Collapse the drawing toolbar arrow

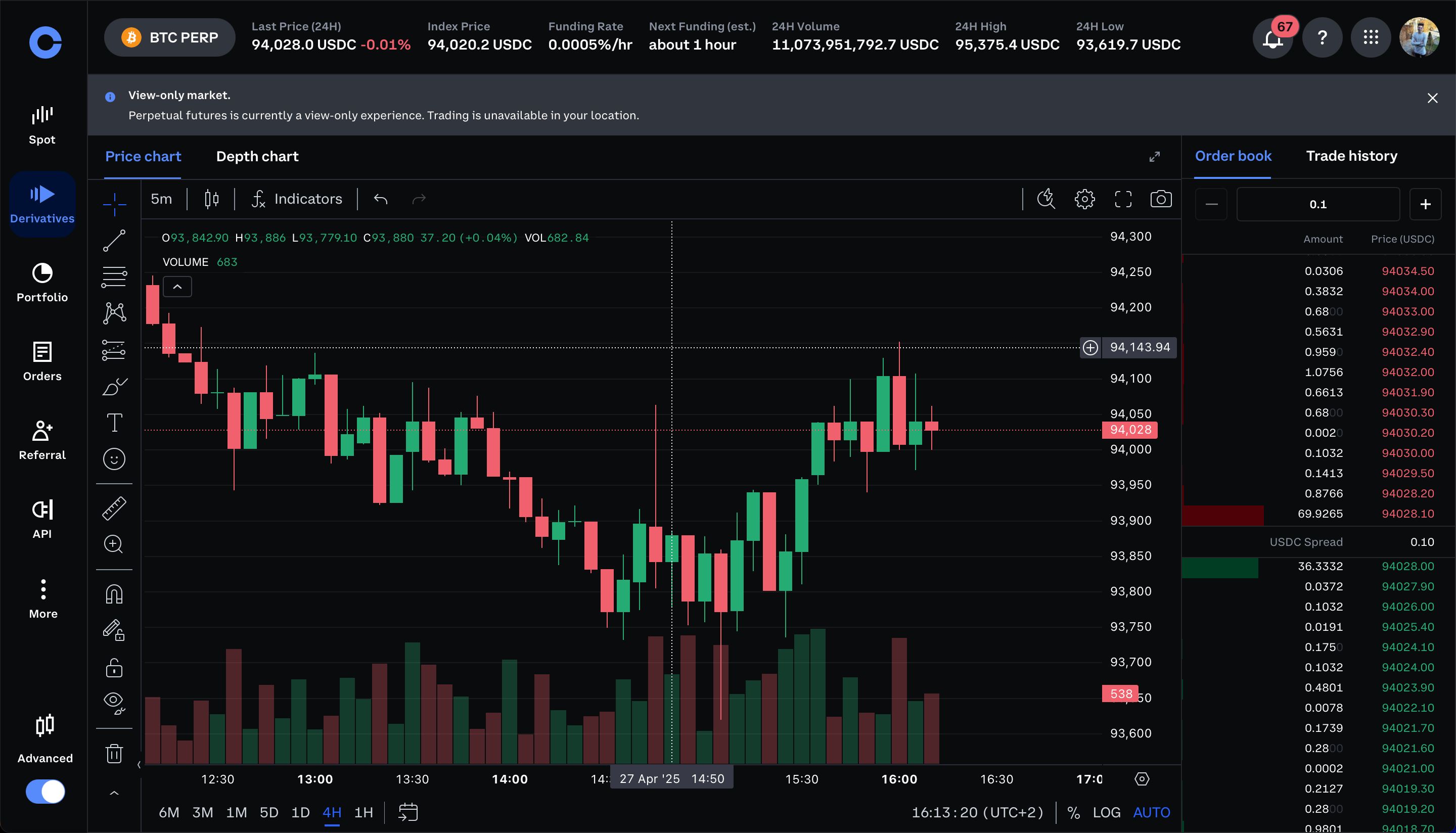click(x=139, y=764)
